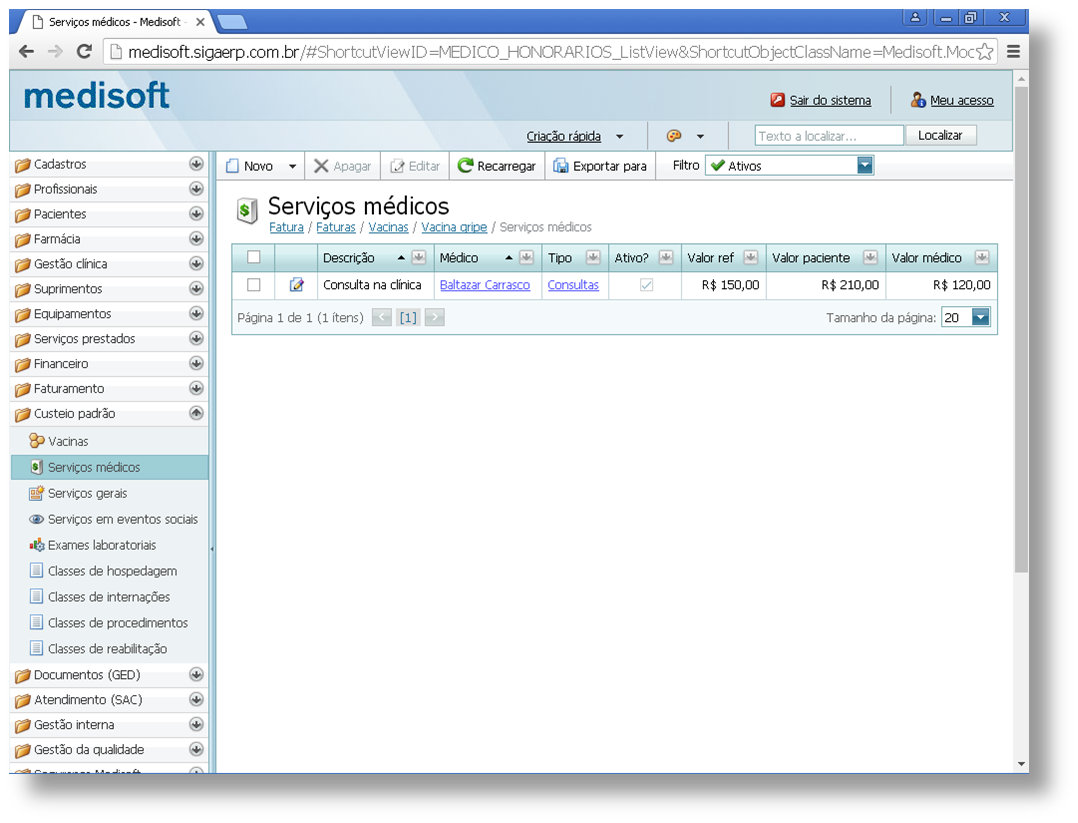The height and width of the screenshot is (823, 1078).
Task: Click the Recarregar refresh icon
Action: [465, 165]
